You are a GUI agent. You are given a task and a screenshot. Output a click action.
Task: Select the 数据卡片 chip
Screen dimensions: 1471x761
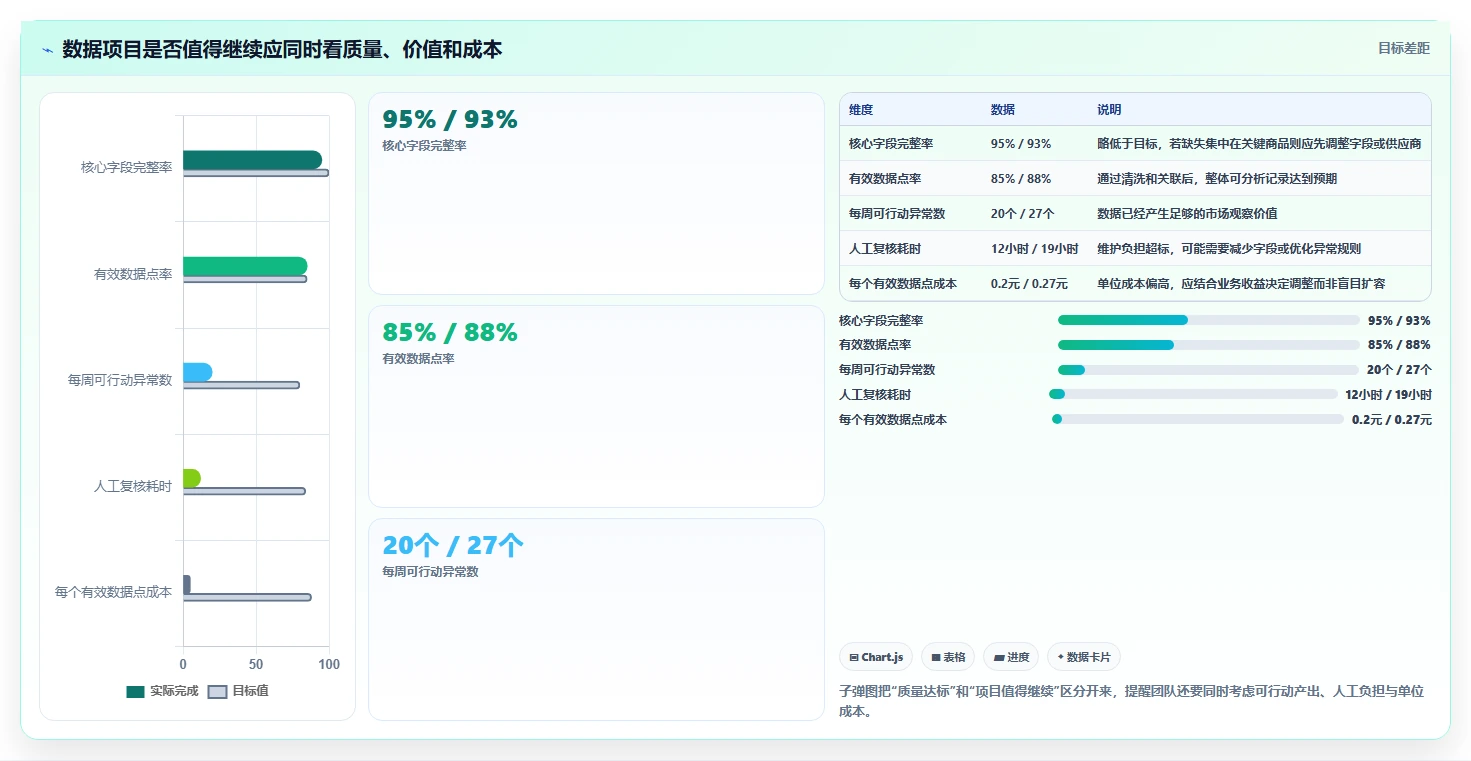click(1084, 657)
